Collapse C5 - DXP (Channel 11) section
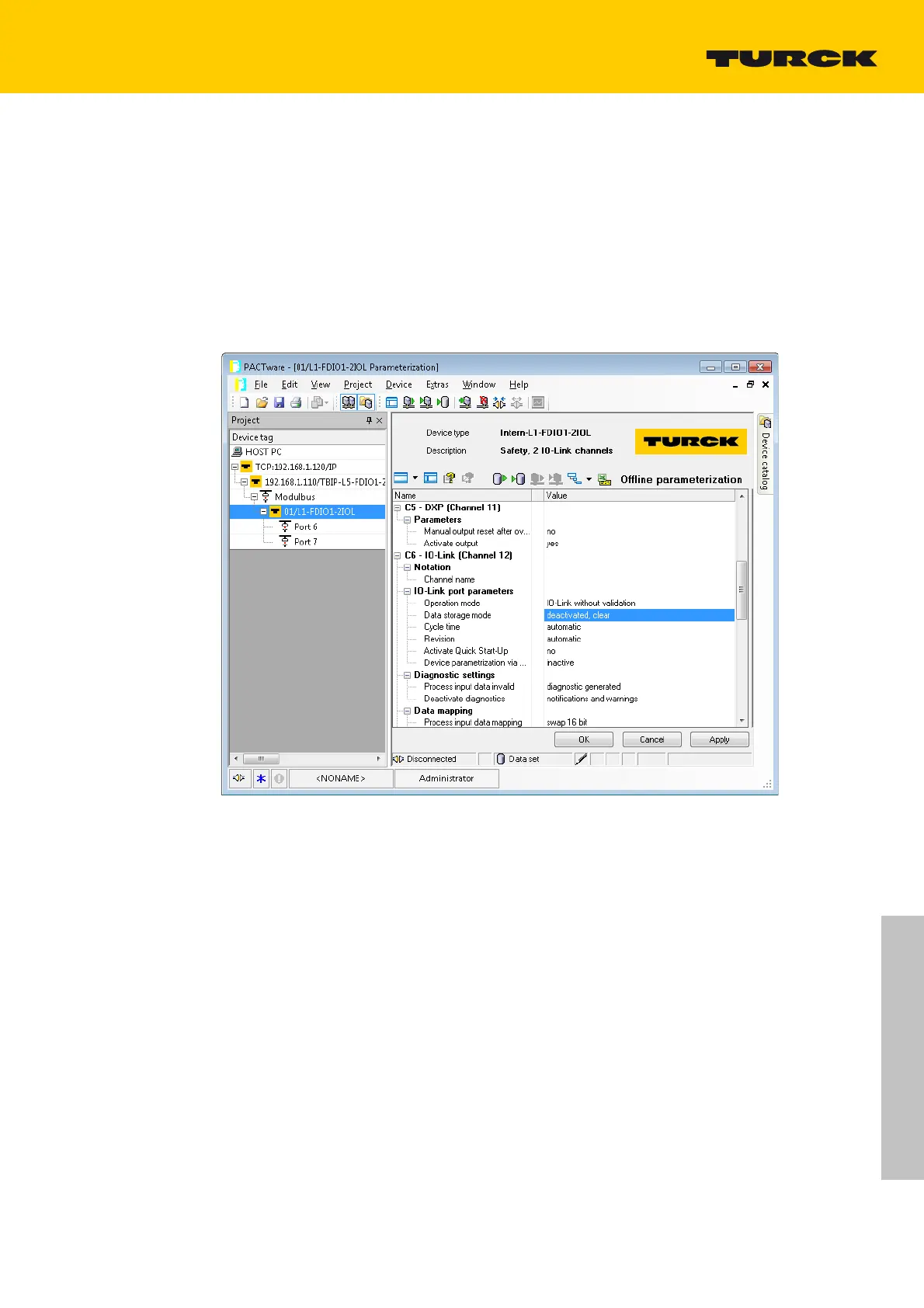Image resolution: width=924 pixels, height=1308 pixels. (x=398, y=508)
